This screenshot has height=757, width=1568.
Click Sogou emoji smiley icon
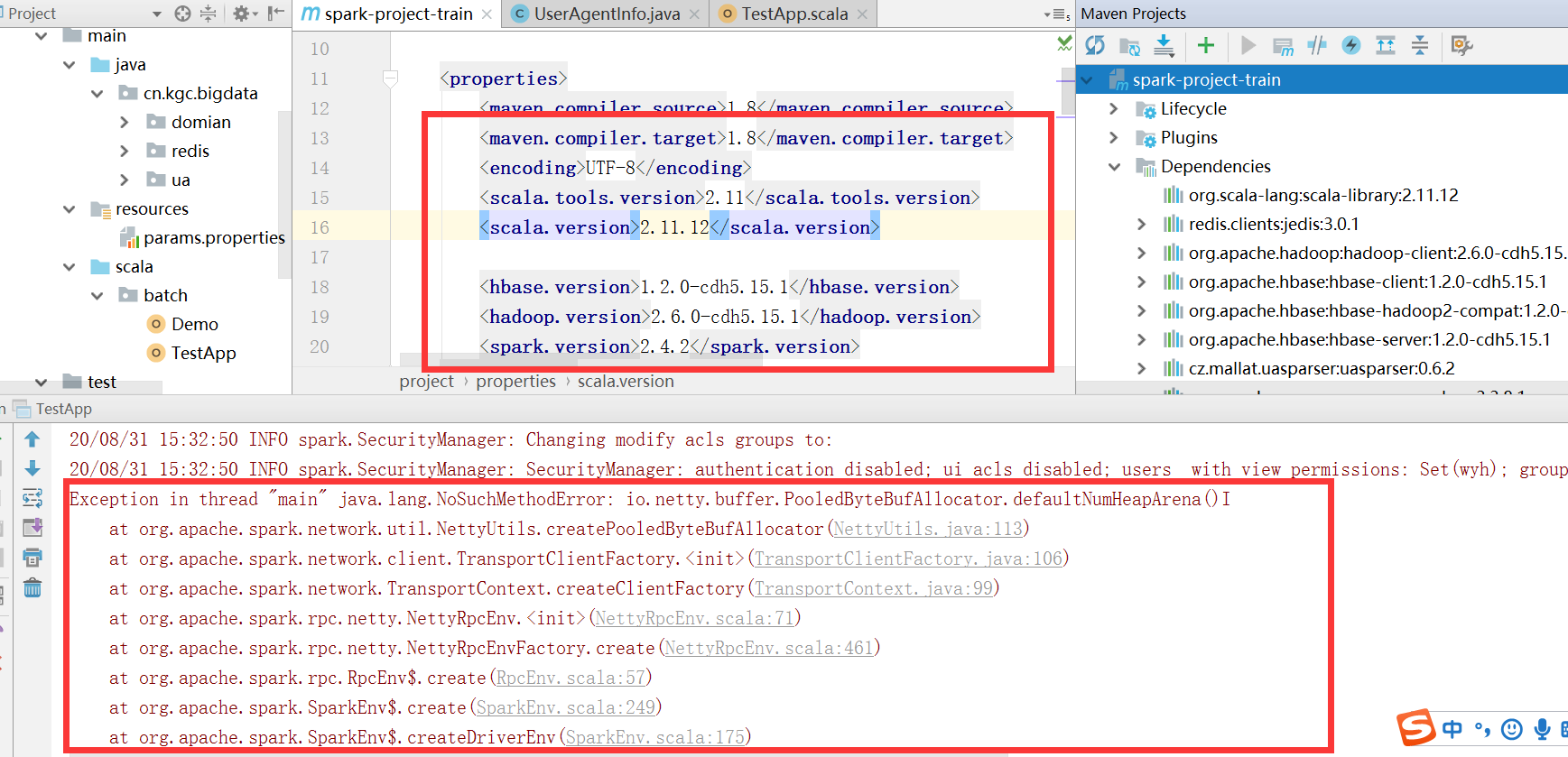pos(1512,729)
